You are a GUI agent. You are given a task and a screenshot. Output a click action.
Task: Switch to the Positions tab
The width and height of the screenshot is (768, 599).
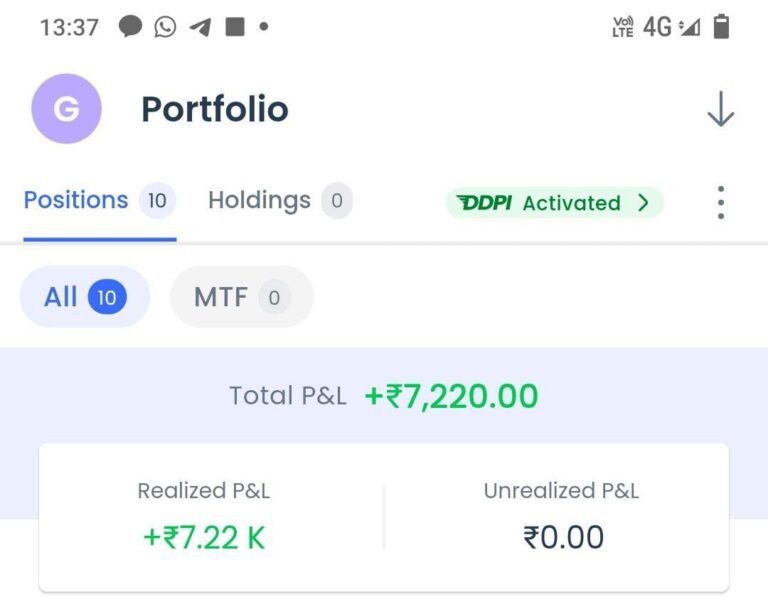click(x=76, y=200)
